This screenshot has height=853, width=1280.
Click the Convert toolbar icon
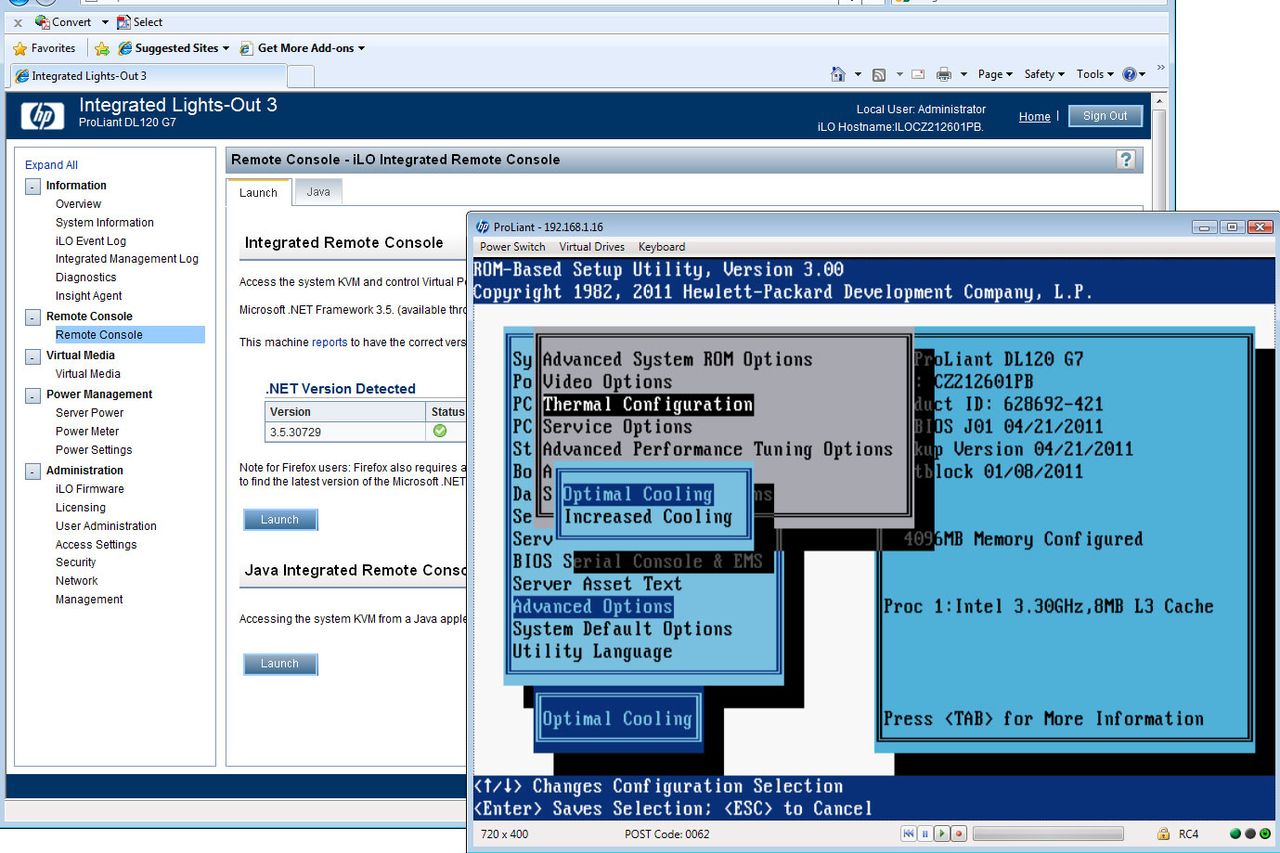42,22
